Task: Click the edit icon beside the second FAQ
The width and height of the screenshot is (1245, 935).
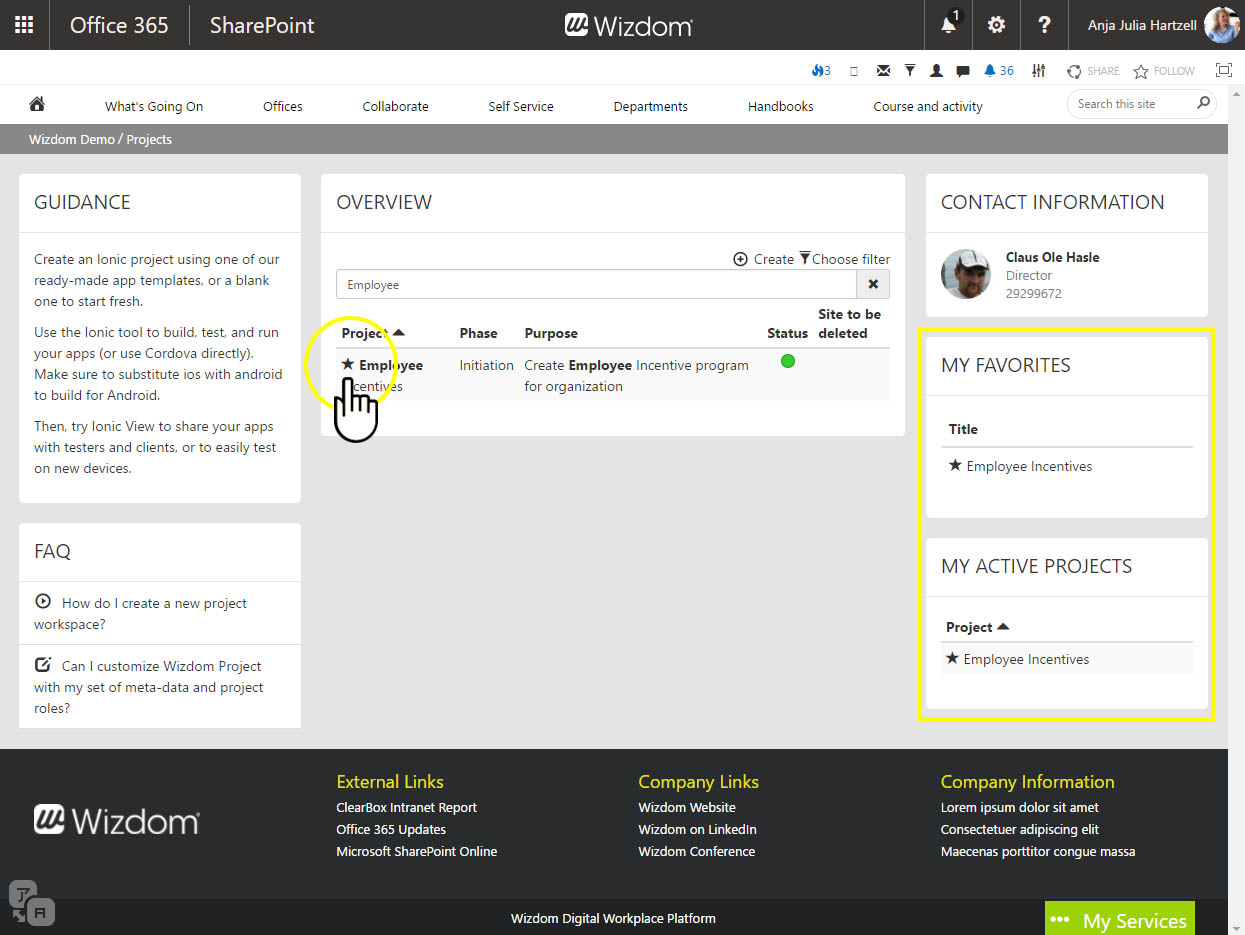Action: tap(43, 664)
